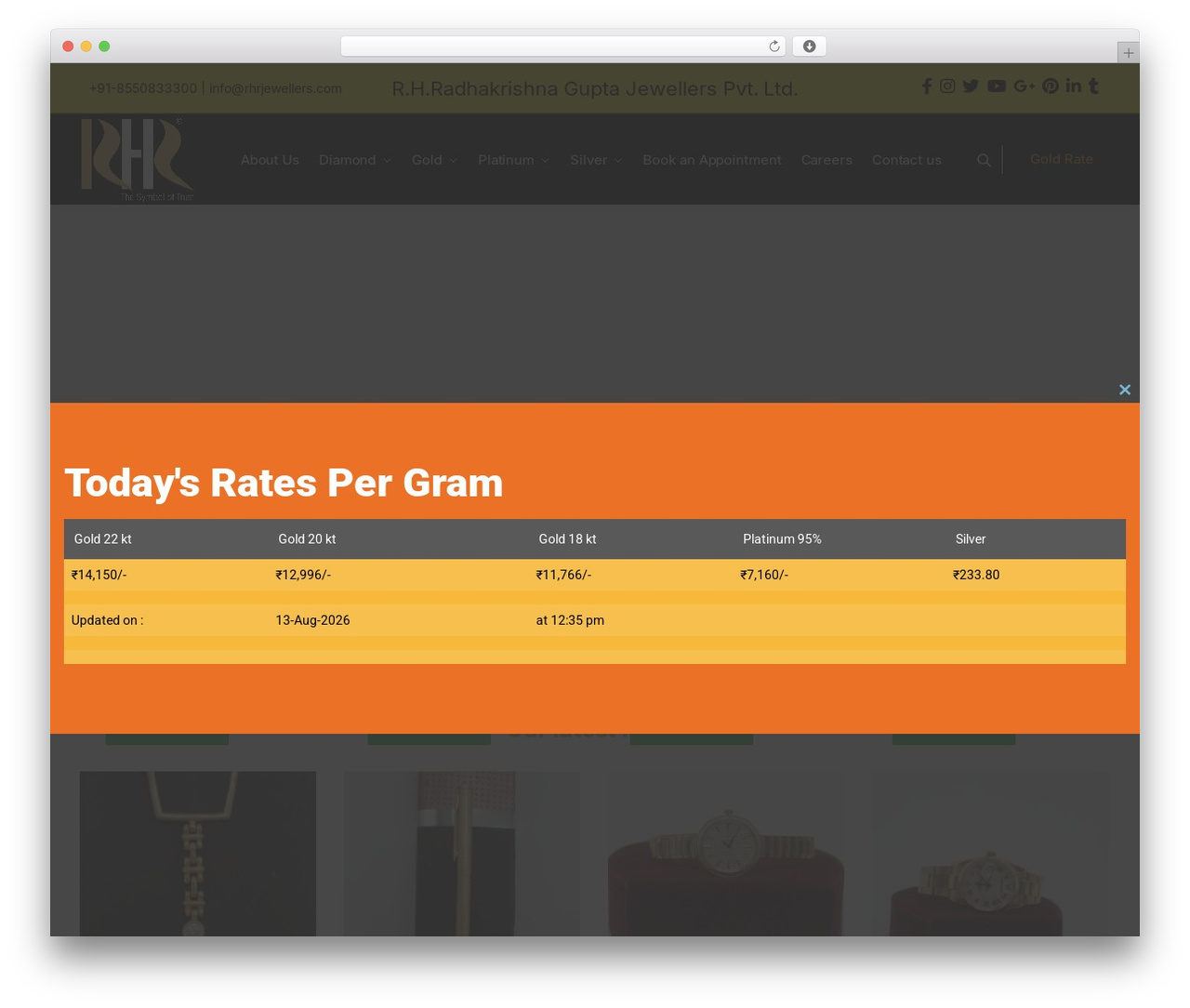1190x1008 pixels.
Task: Select the Gold 20 kt rate ₹12,996/-
Action: pyautogui.click(x=303, y=575)
